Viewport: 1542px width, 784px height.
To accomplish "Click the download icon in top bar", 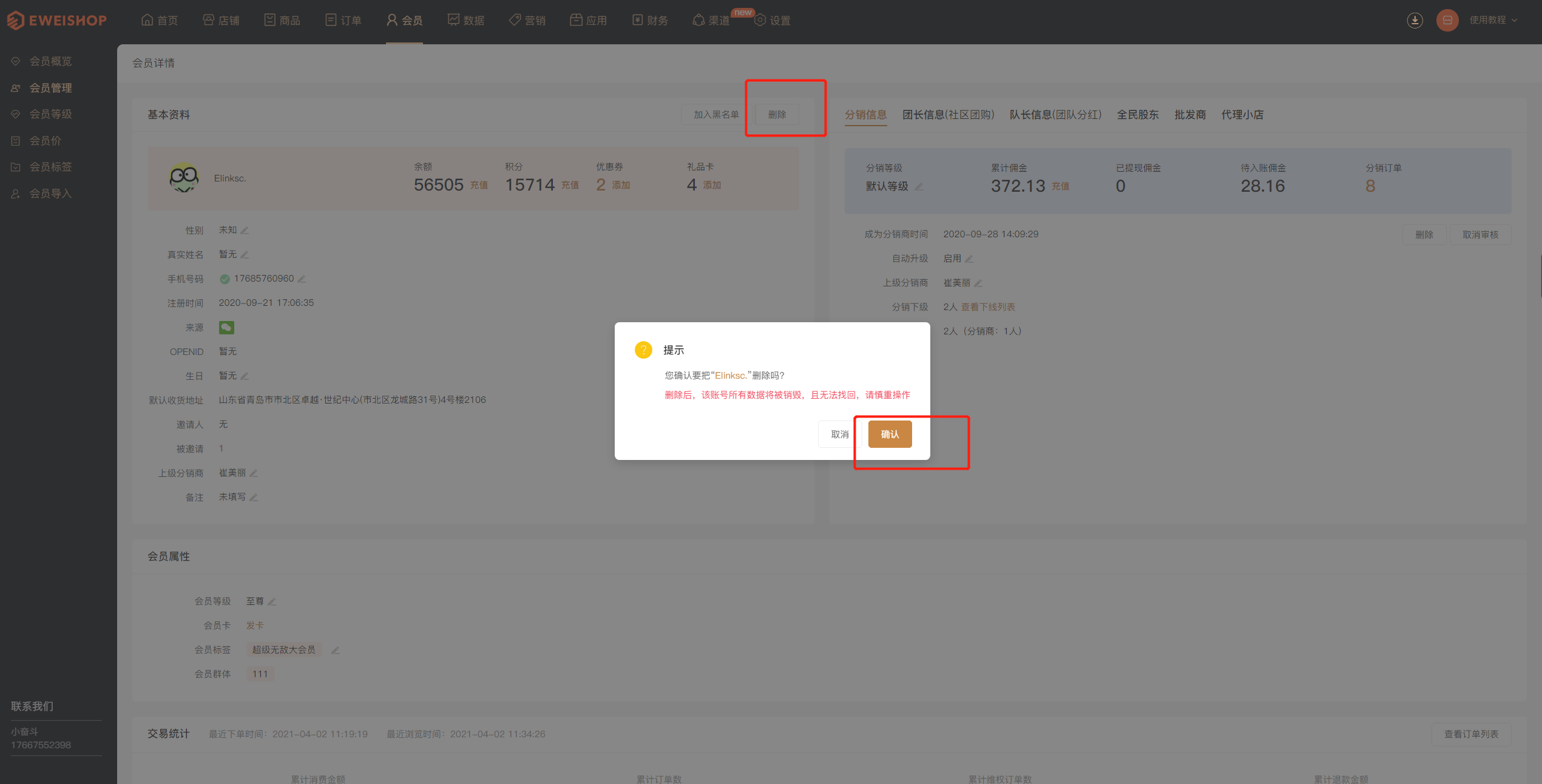I will (1415, 20).
